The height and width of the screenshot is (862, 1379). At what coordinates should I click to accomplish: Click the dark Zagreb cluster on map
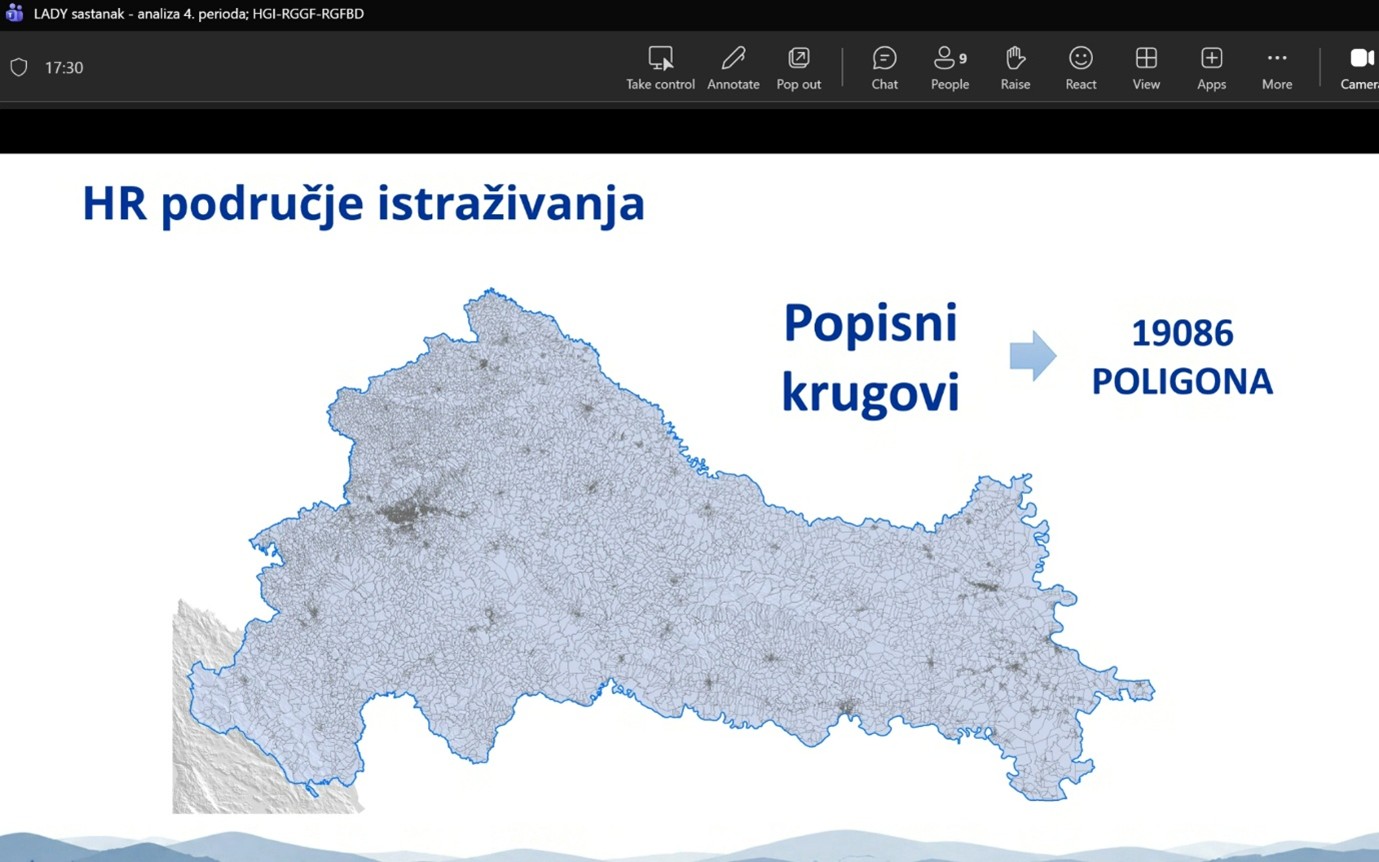pyautogui.click(x=410, y=515)
